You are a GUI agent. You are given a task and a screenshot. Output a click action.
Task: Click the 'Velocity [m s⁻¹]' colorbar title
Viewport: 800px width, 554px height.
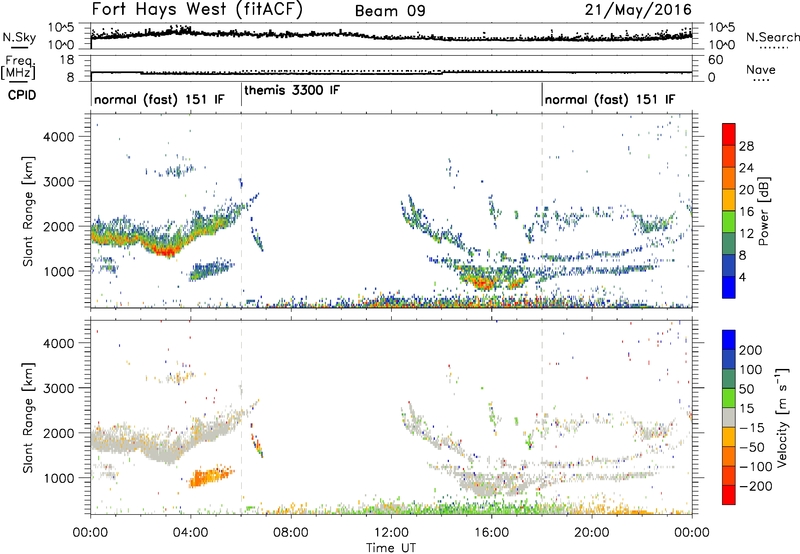pyautogui.click(x=782, y=417)
